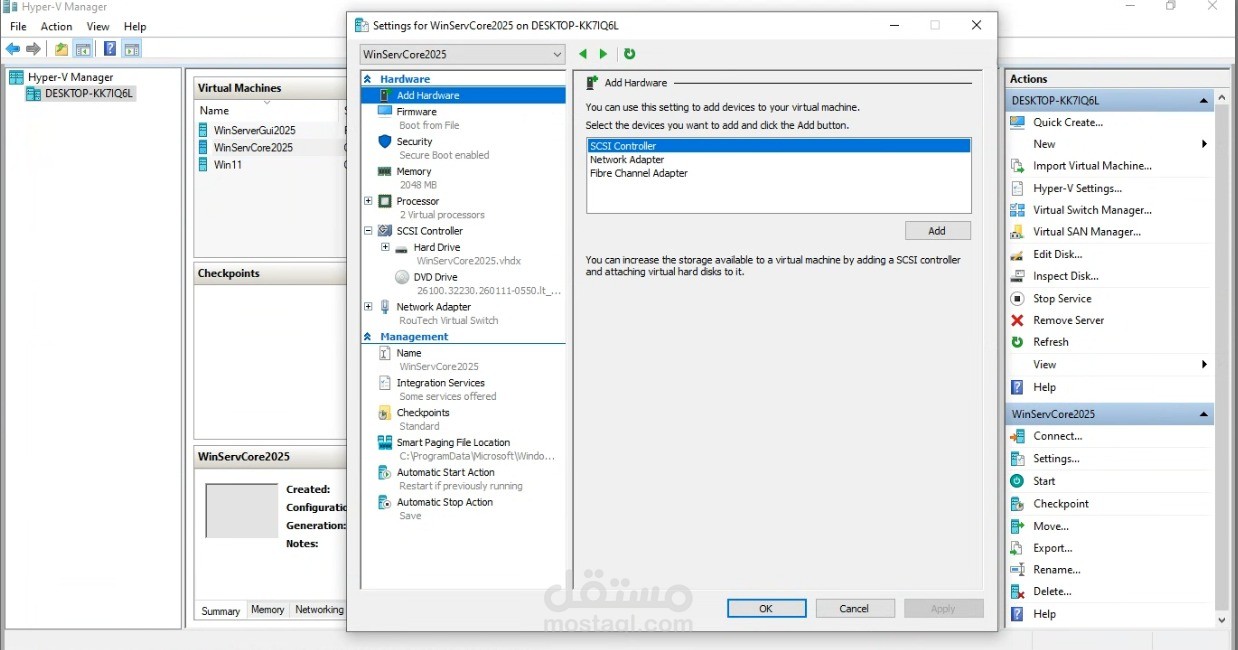
Task: Select SCSI Controller in the device list
Action: 778,146
